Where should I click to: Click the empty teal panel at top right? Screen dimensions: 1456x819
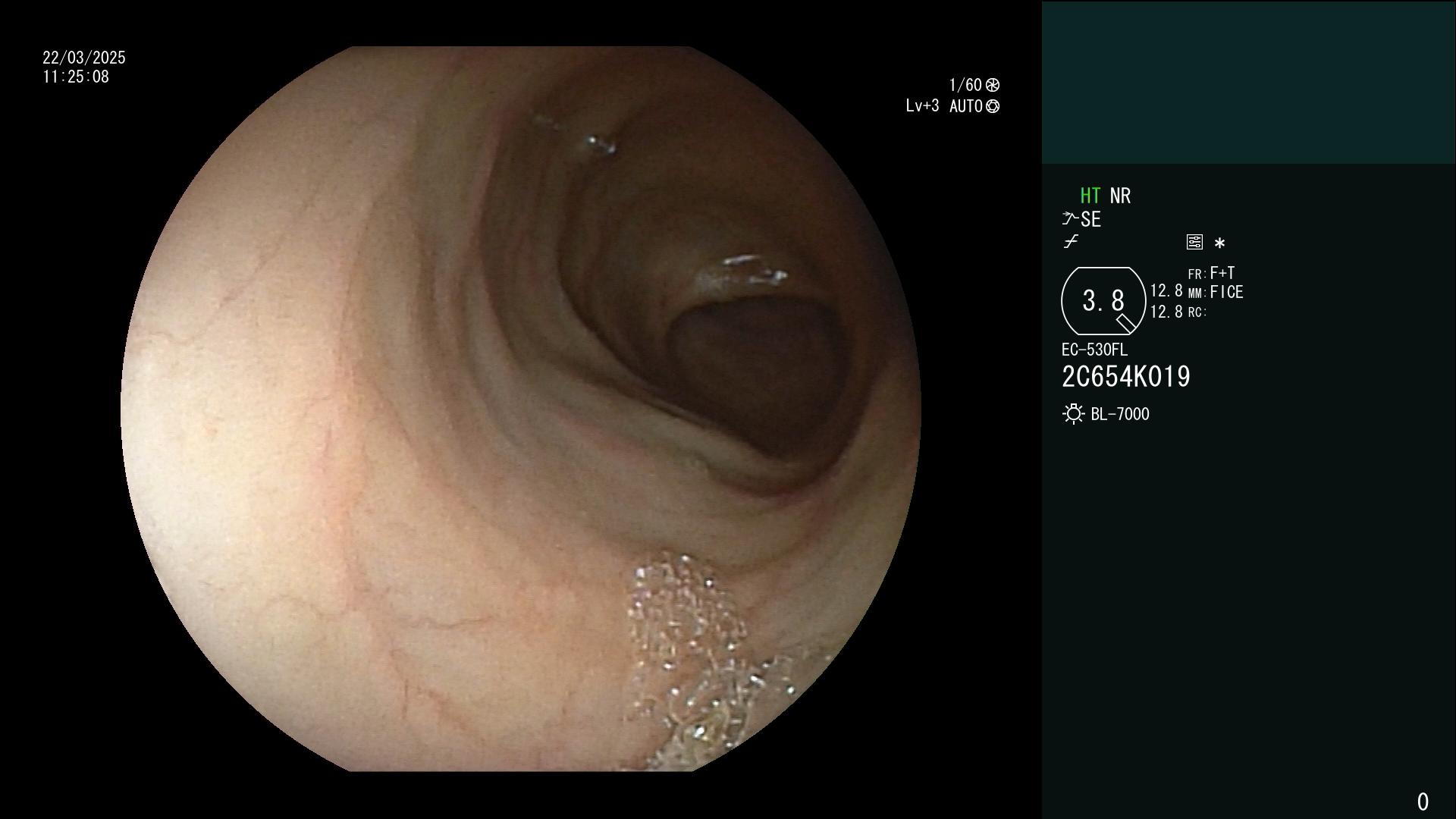1248,82
